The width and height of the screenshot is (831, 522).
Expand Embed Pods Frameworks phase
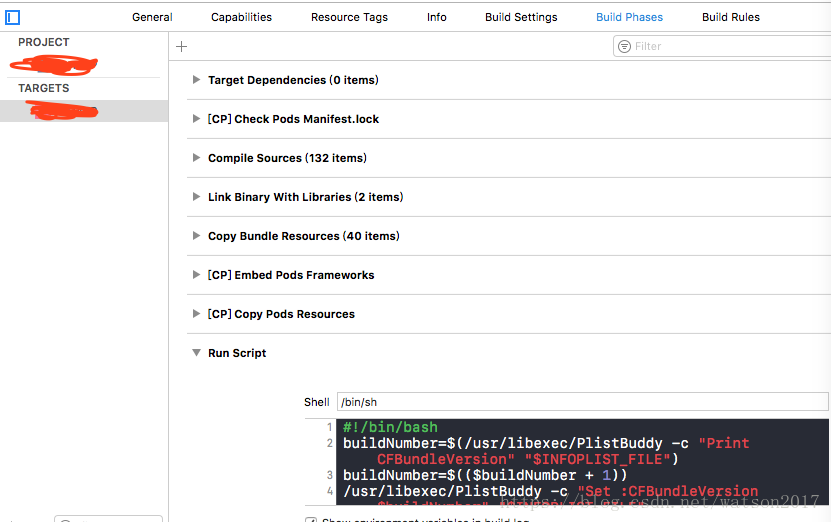coord(196,275)
